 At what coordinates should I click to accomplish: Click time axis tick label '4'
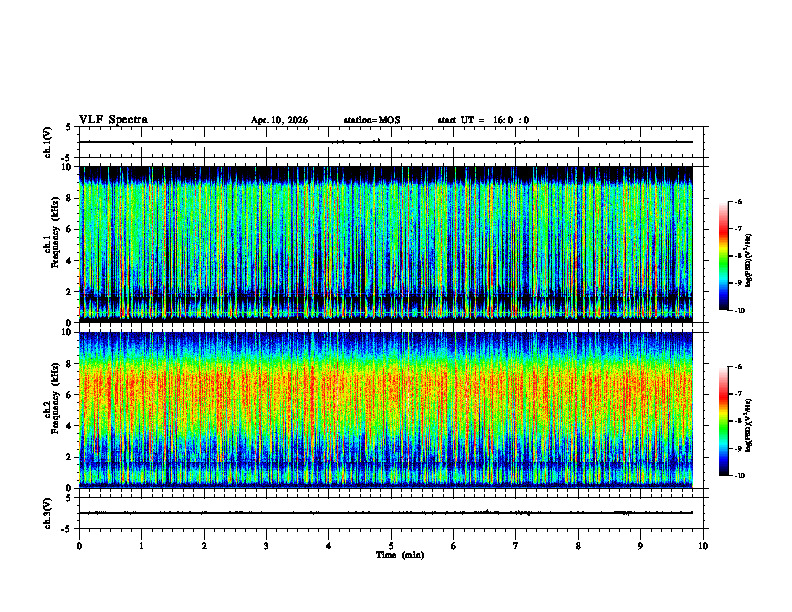(328, 546)
